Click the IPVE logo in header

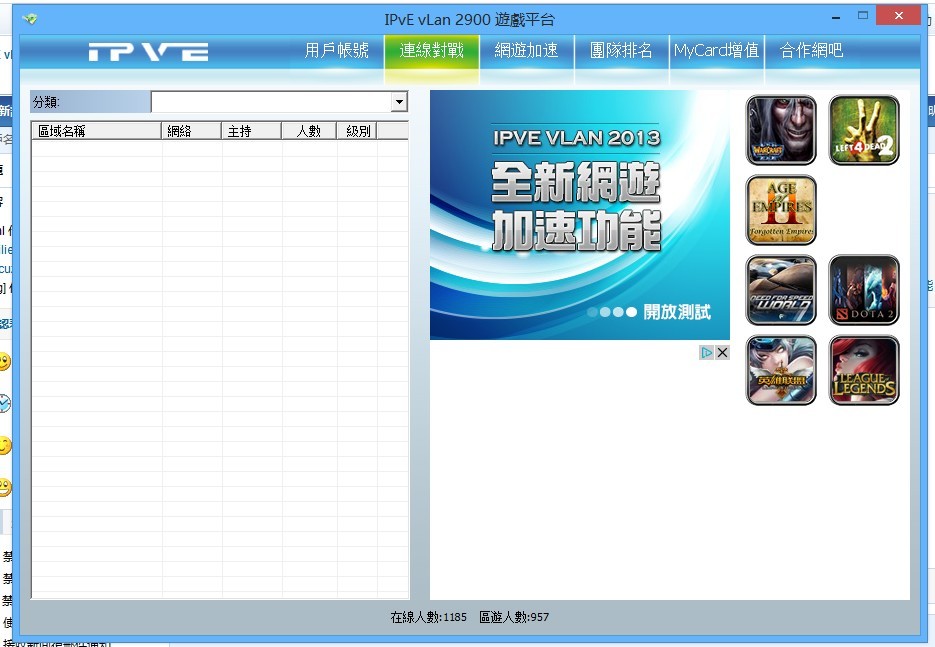pyautogui.click(x=148, y=52)
